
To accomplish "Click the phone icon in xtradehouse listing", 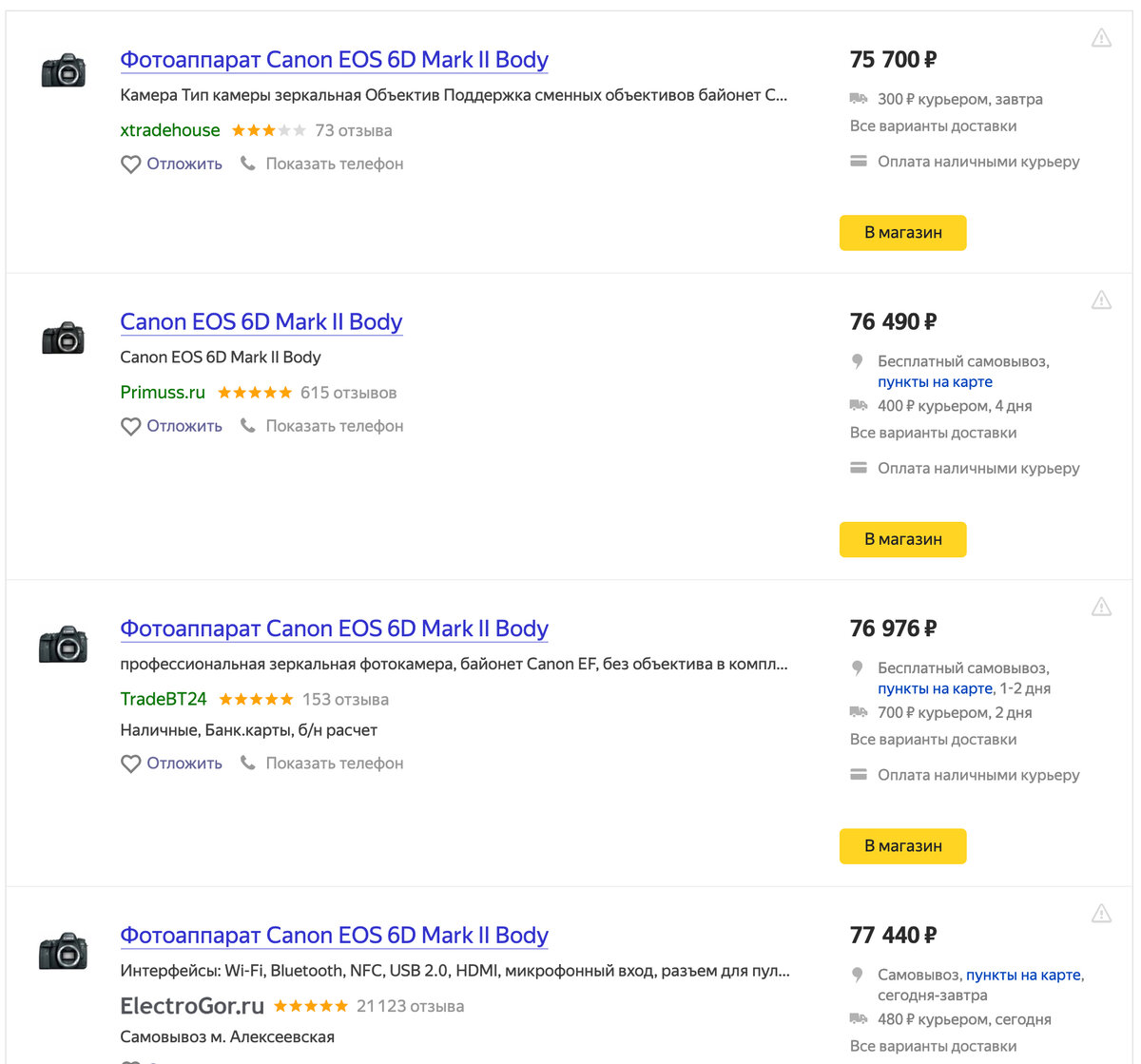I will click(248, 164).
